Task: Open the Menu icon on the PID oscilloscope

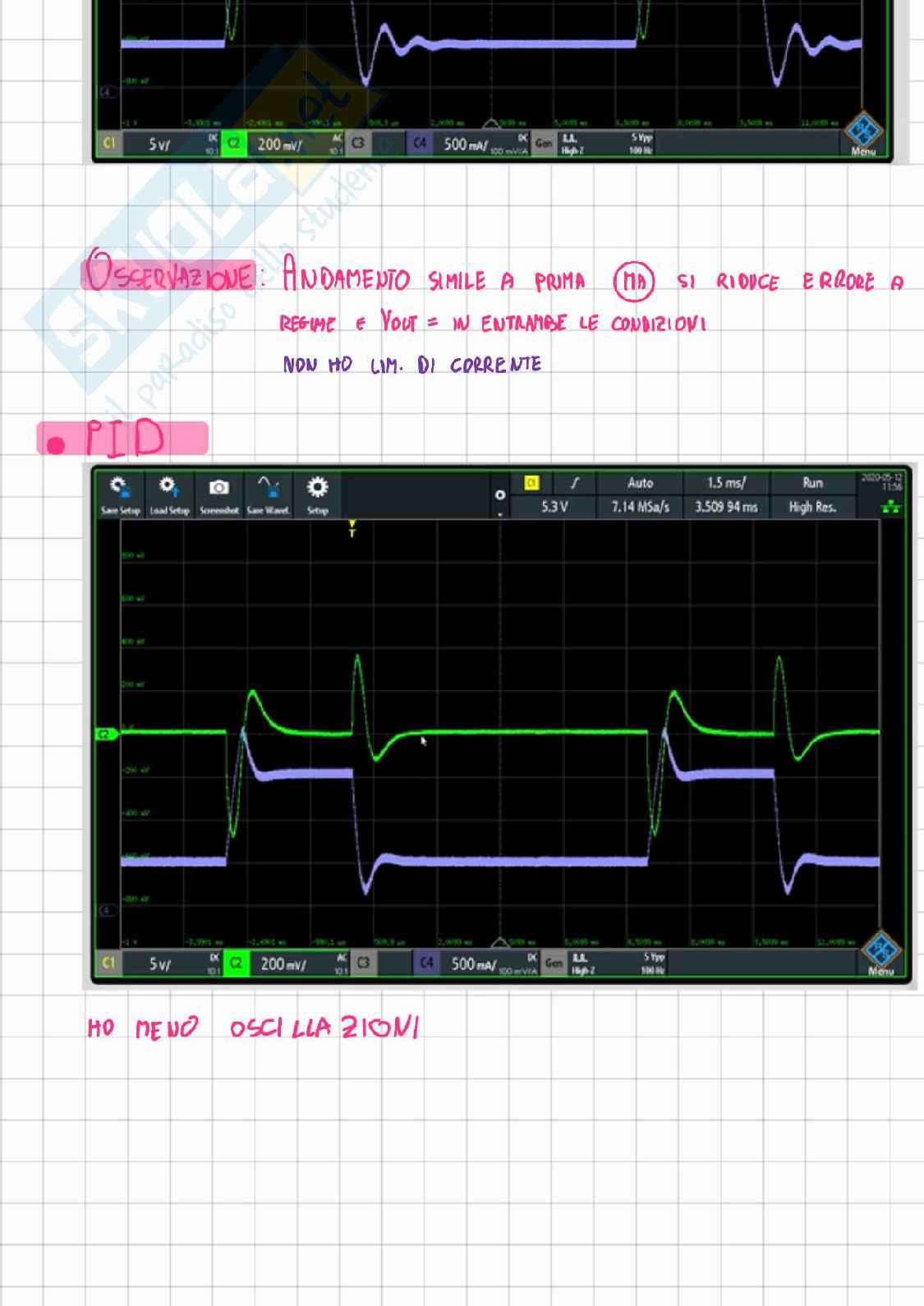Action: [x=880, y=955]
